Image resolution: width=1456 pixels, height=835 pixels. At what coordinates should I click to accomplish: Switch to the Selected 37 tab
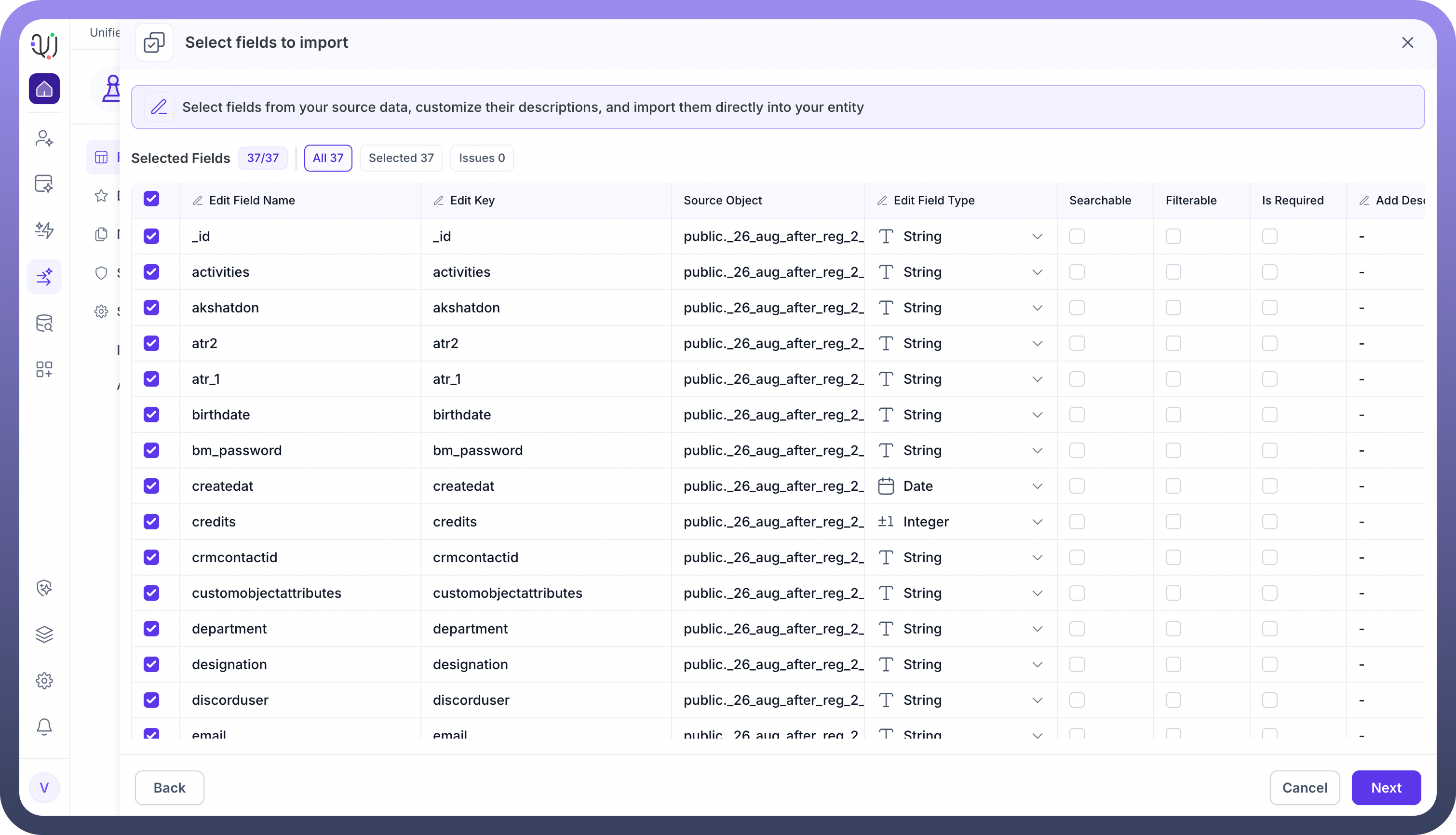[401, 158]
